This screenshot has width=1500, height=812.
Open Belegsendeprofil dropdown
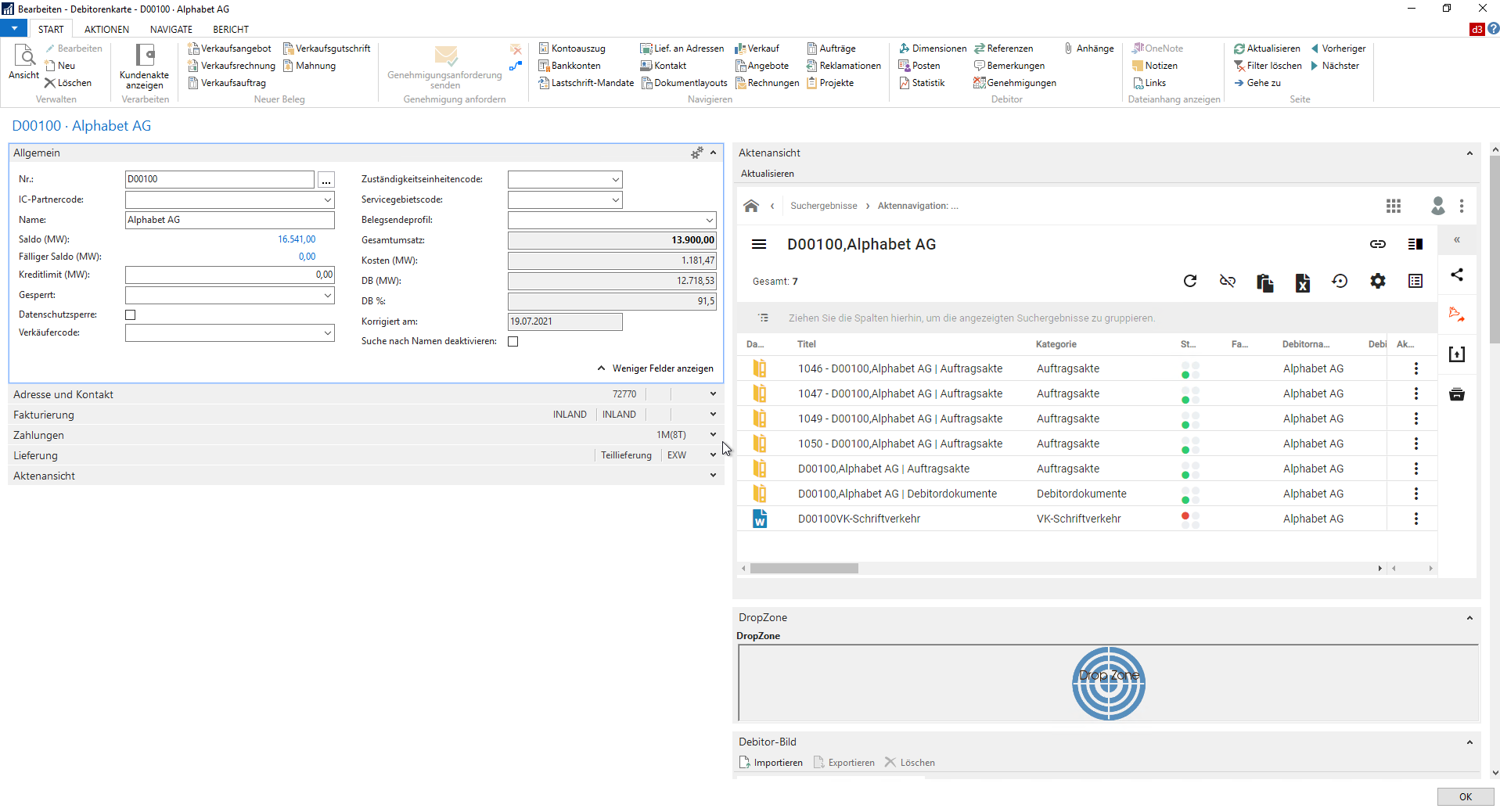click(x=709, y=220)
